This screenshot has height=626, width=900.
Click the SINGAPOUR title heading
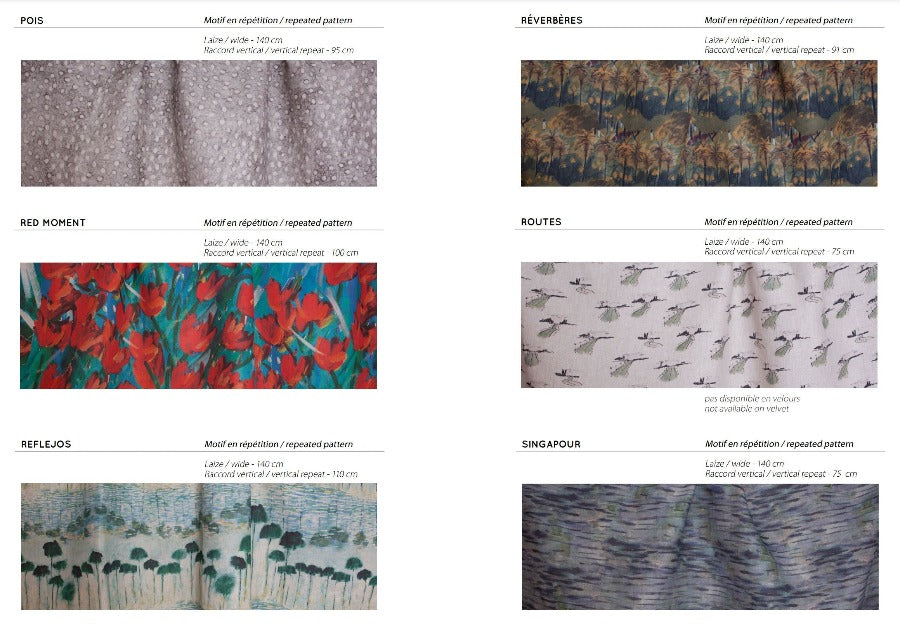(x=551, y=444)
